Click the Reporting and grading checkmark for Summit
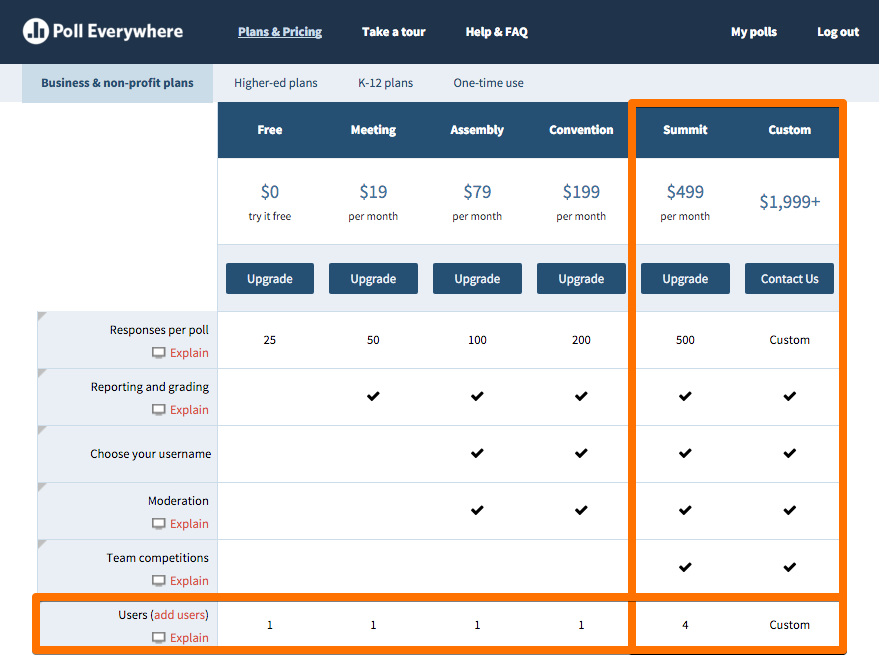 coord(685,396)
